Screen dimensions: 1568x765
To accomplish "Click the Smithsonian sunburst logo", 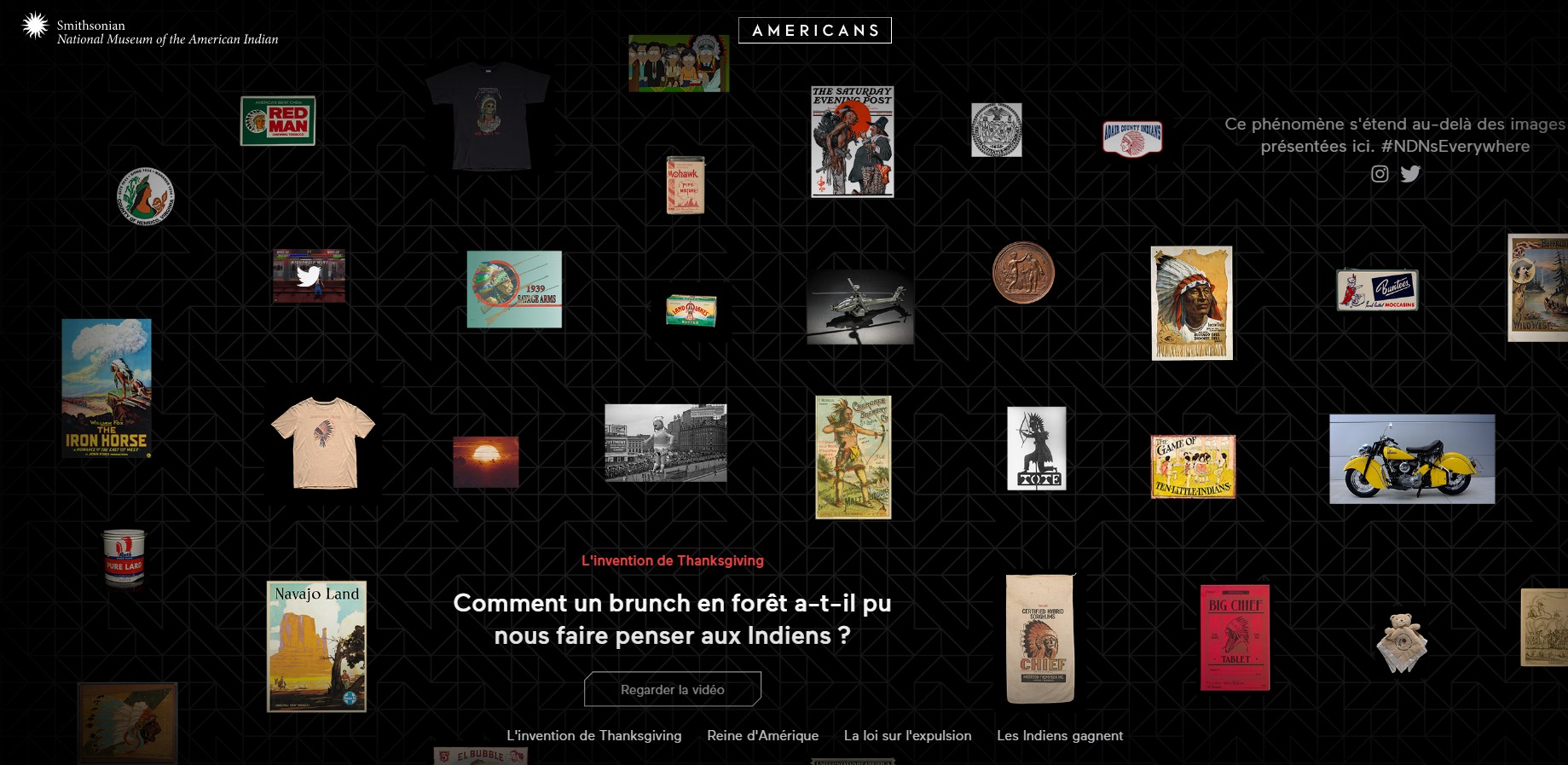I will (x=35, y=26).
